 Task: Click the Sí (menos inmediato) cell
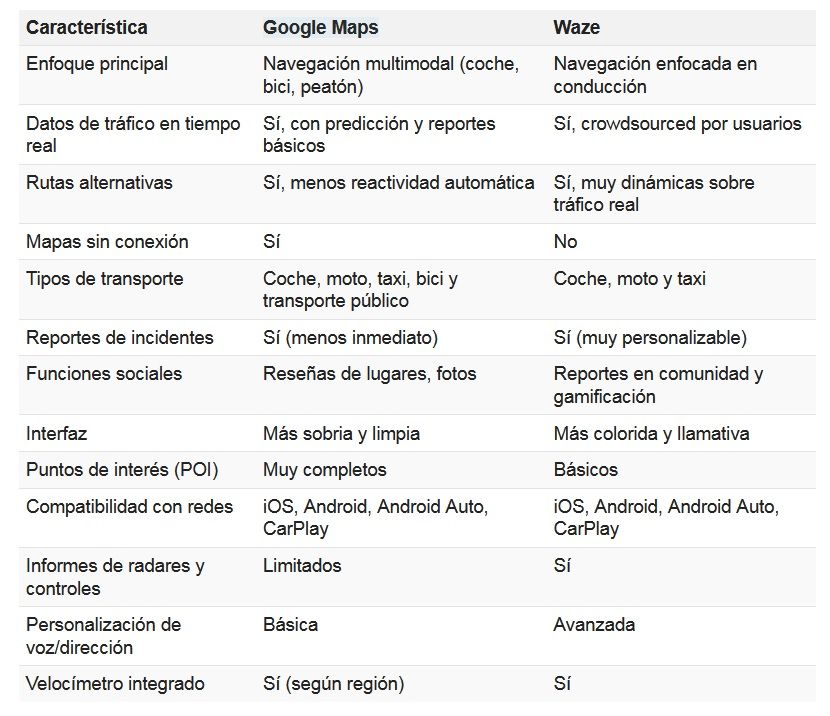point(350,338)
